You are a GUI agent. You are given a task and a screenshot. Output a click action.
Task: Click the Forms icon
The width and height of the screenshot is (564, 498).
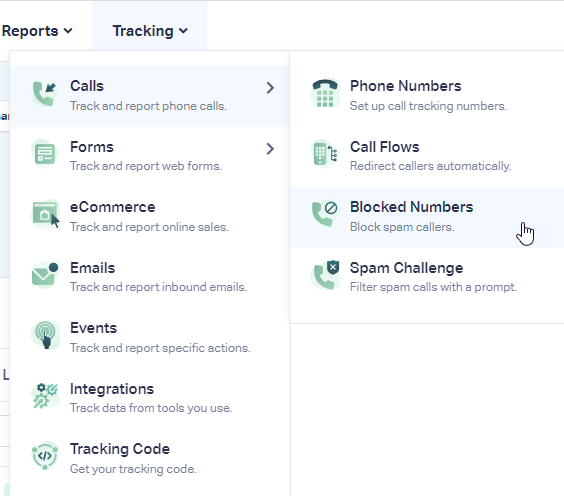pos(45,154)
